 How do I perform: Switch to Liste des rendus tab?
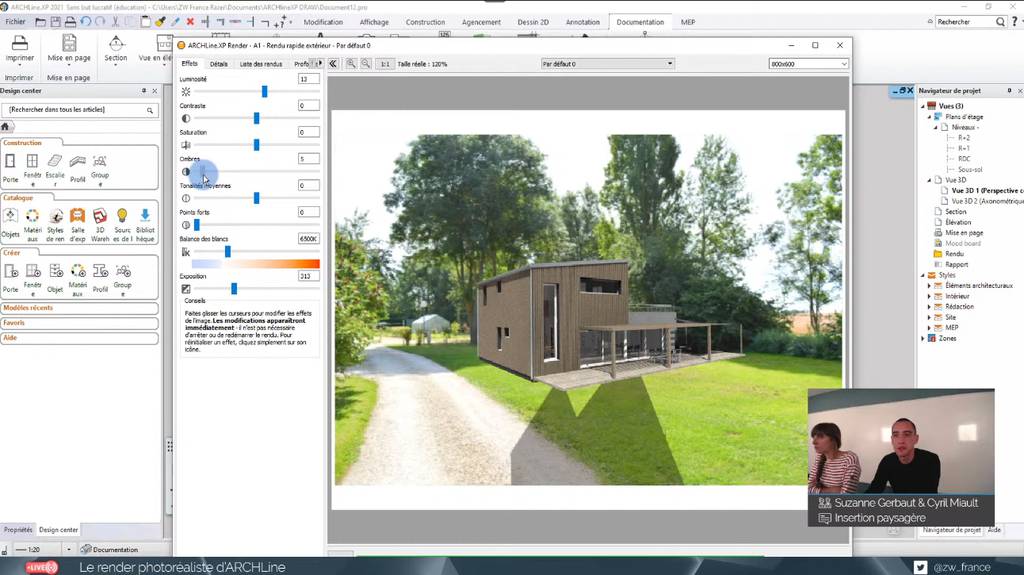click(x=261, y=64)
